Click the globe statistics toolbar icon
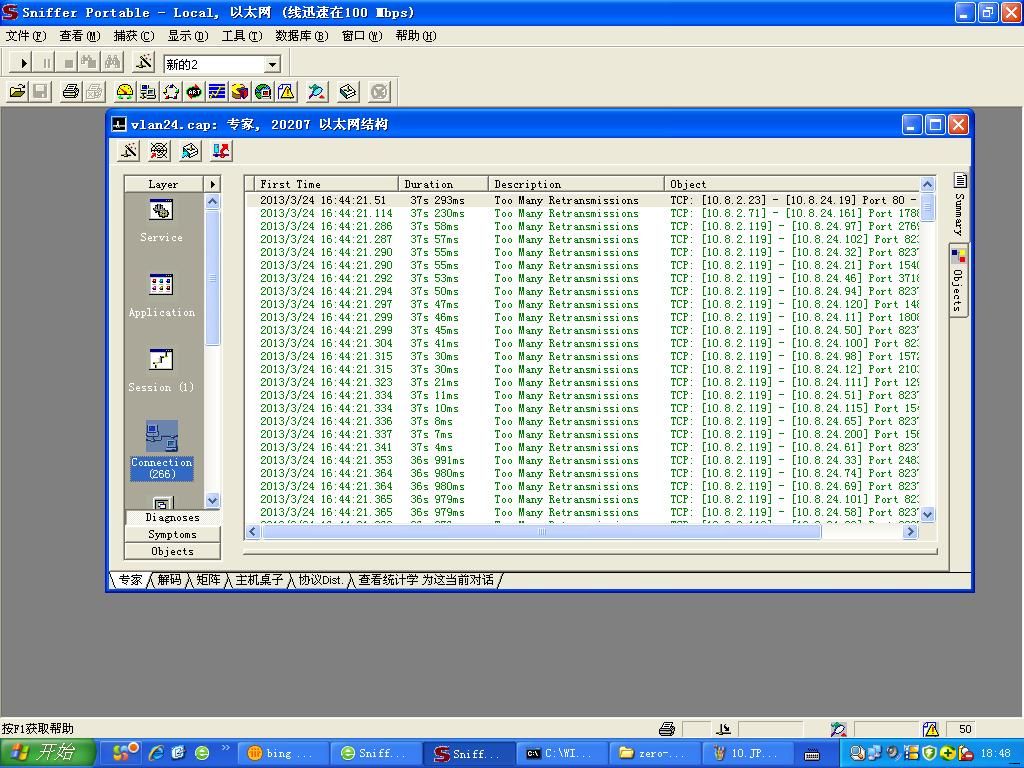Image resolution: width=1024 pixels, height=768 pixels. pos(264,91)
